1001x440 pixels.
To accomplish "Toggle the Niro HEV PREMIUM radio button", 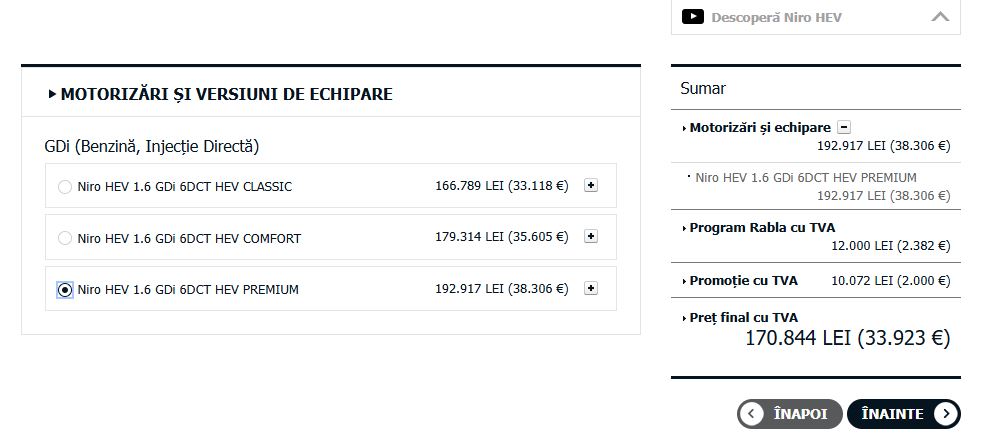I will coord(64,290).
